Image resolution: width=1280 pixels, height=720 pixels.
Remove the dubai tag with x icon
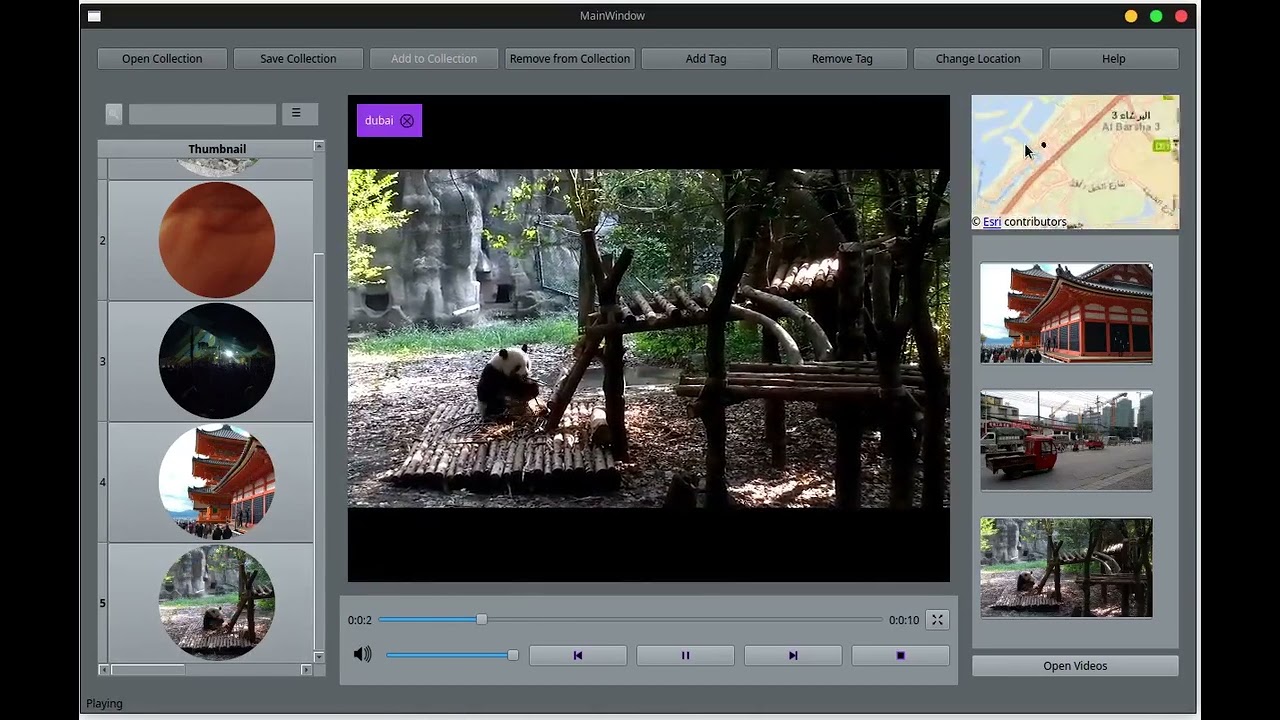407,121
